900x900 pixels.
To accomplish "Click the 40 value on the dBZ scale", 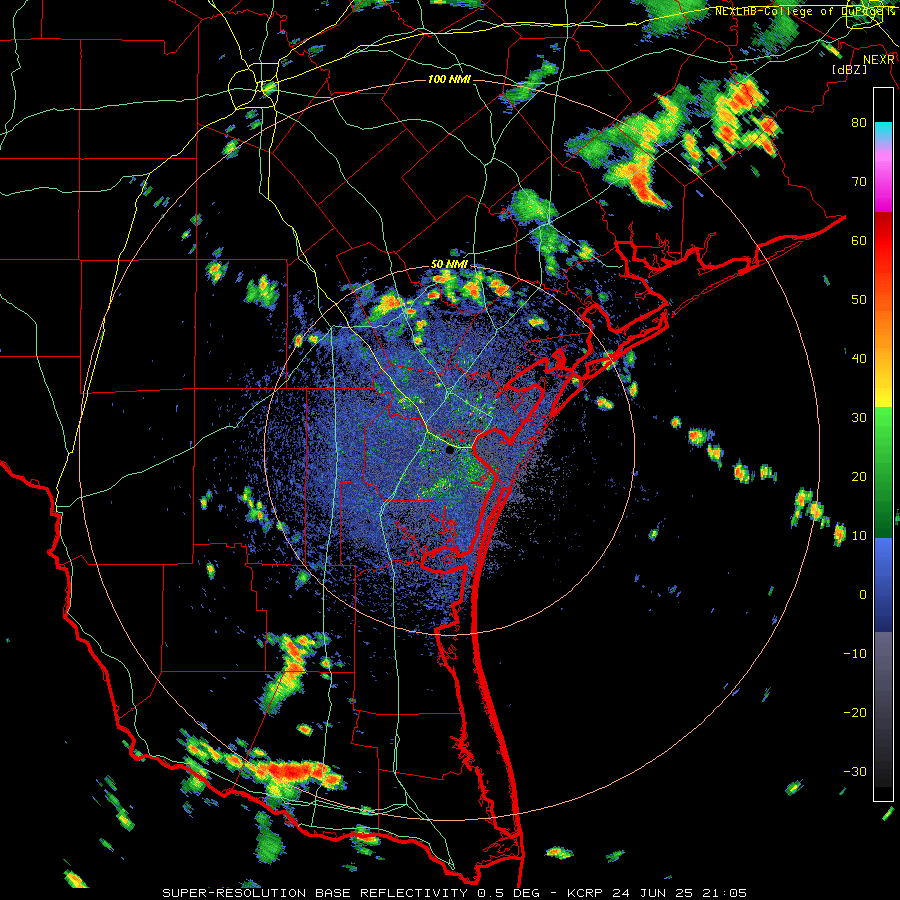I will click(x=859, y=359).
